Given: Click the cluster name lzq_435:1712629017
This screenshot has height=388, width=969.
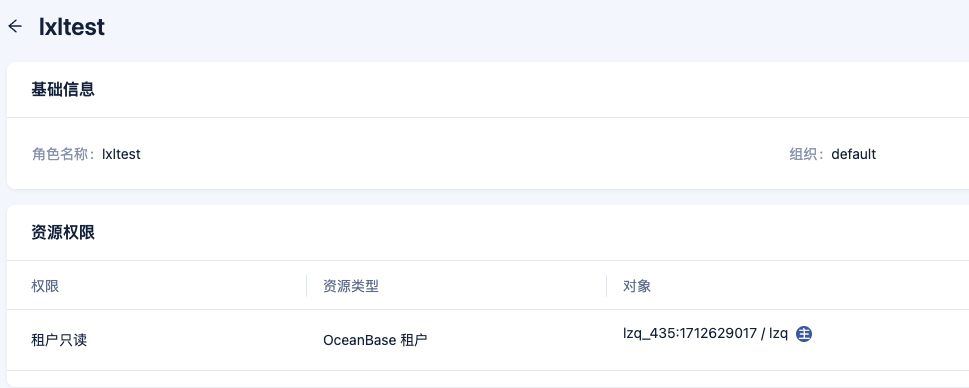Looking at the screenshot, I should click(690, 334).
